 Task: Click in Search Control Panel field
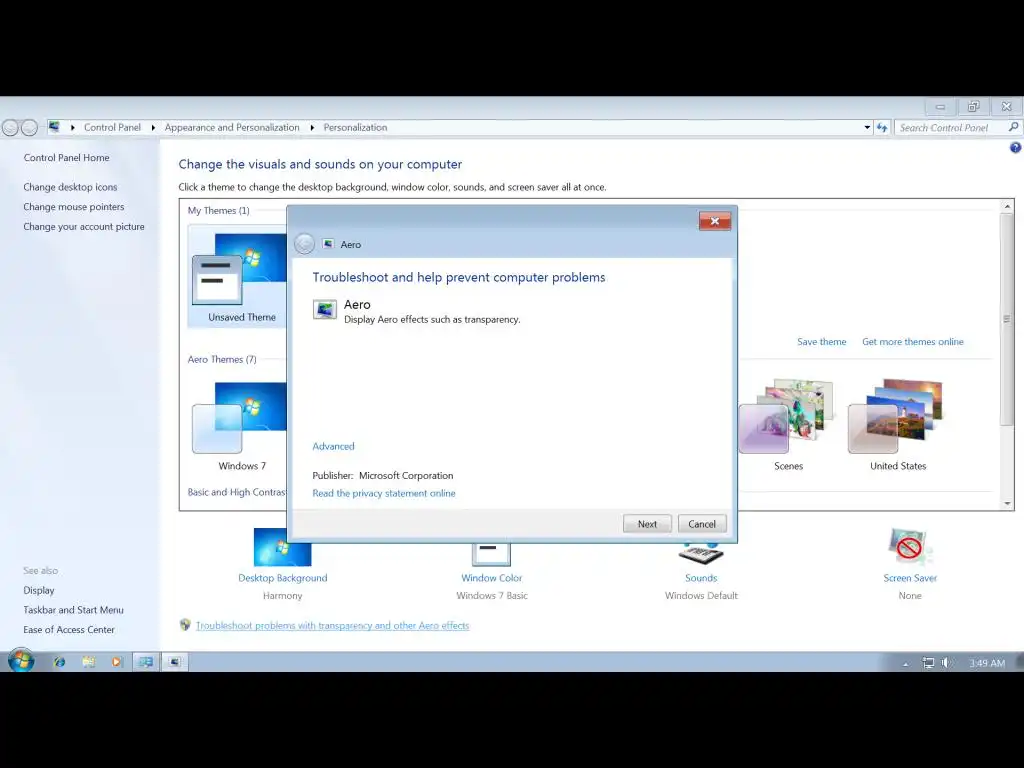[x=952, y=127]
